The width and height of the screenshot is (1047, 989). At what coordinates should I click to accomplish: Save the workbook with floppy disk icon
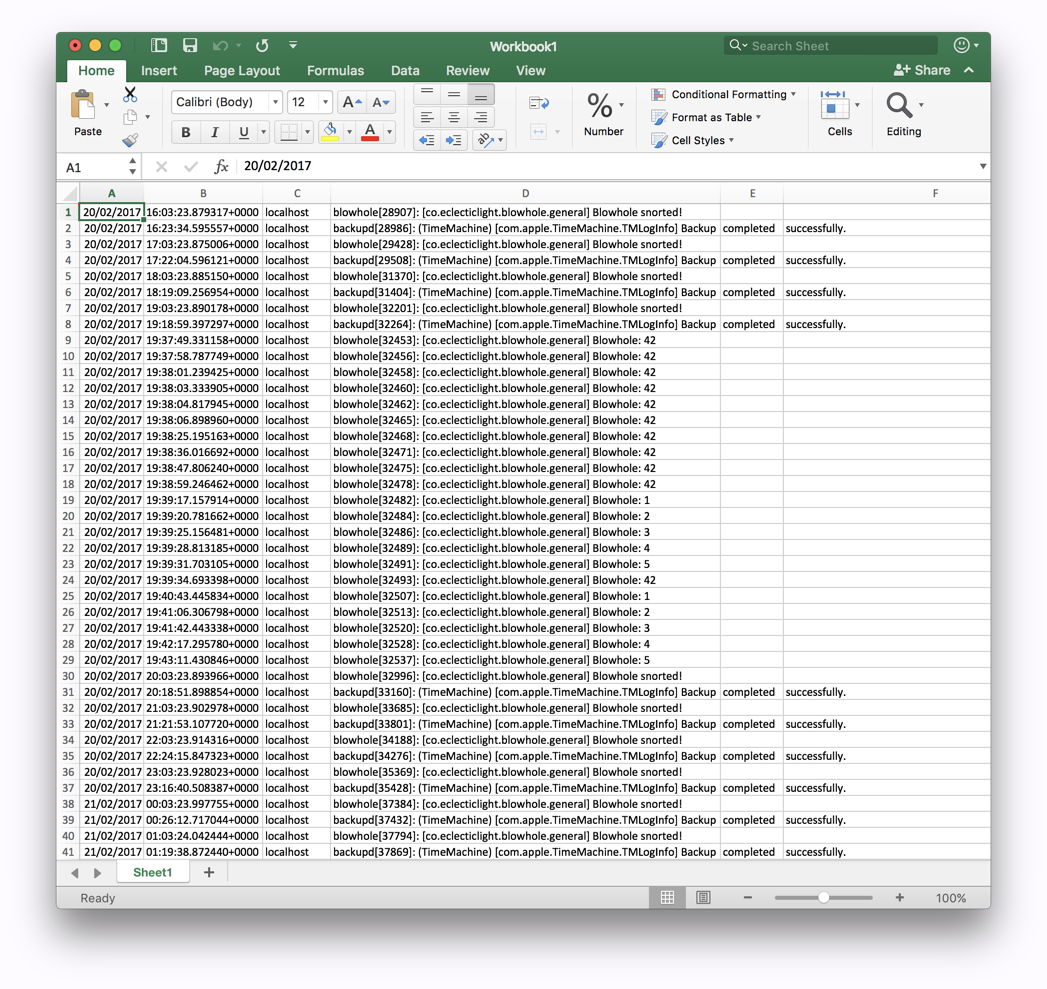190,45
